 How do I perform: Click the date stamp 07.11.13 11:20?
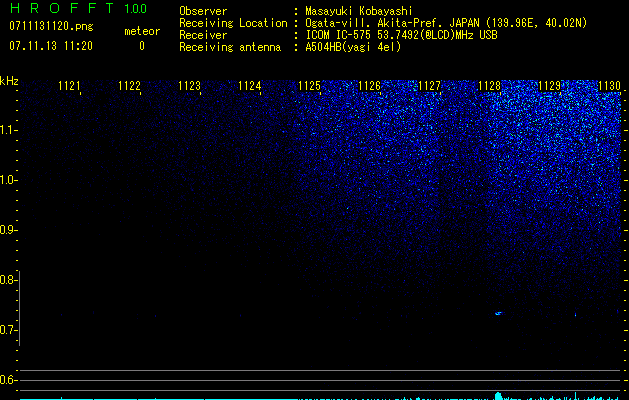click(51, 45)
